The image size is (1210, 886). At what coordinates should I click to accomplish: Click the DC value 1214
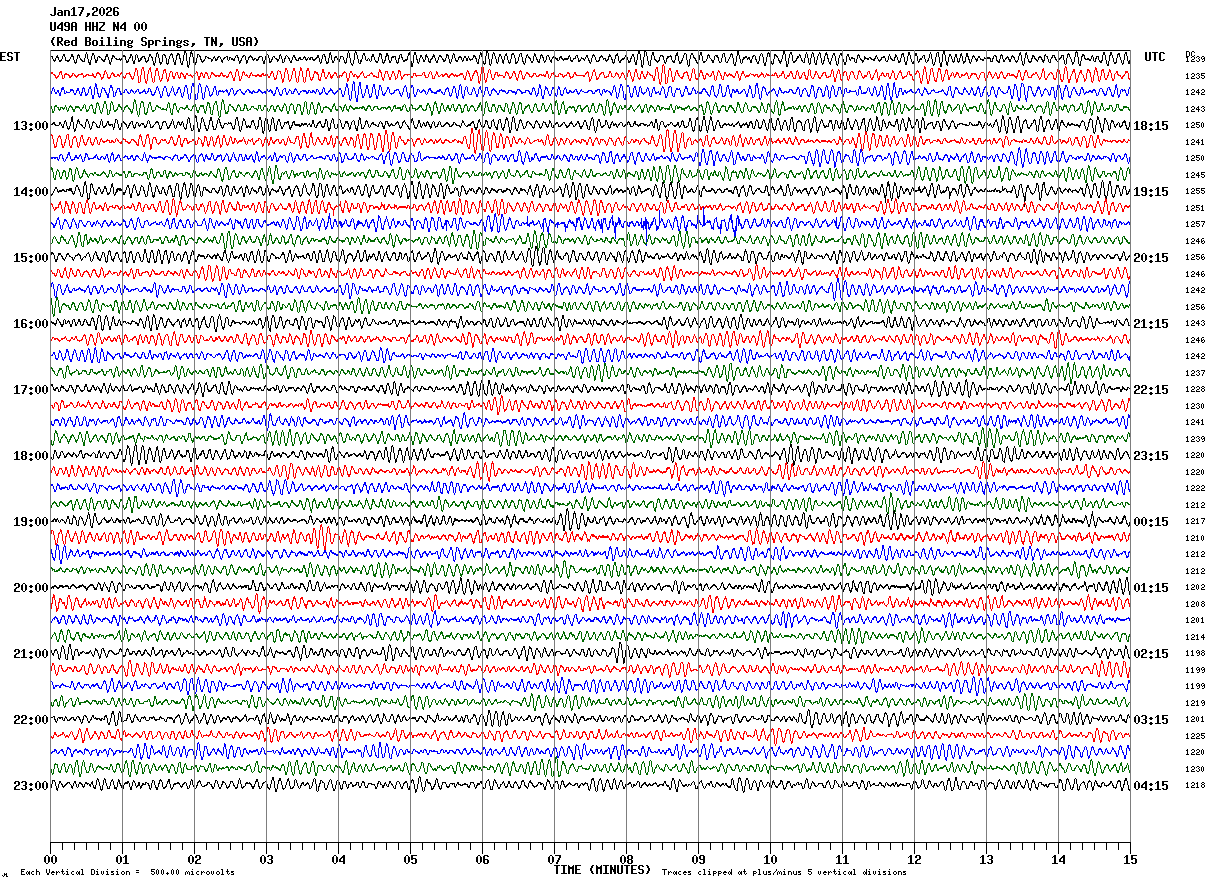pos(1195,637)
